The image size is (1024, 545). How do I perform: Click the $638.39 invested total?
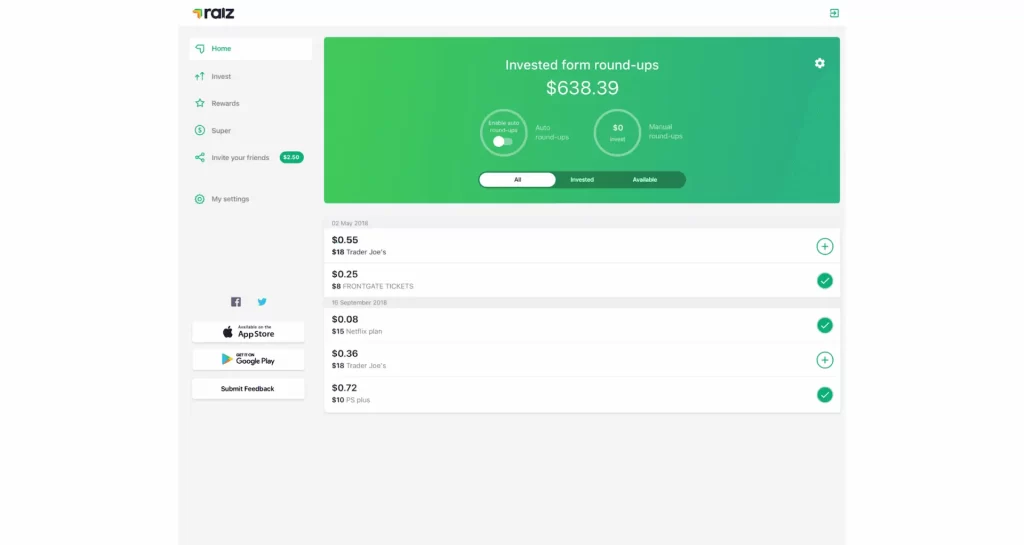(x=582, y=88)
